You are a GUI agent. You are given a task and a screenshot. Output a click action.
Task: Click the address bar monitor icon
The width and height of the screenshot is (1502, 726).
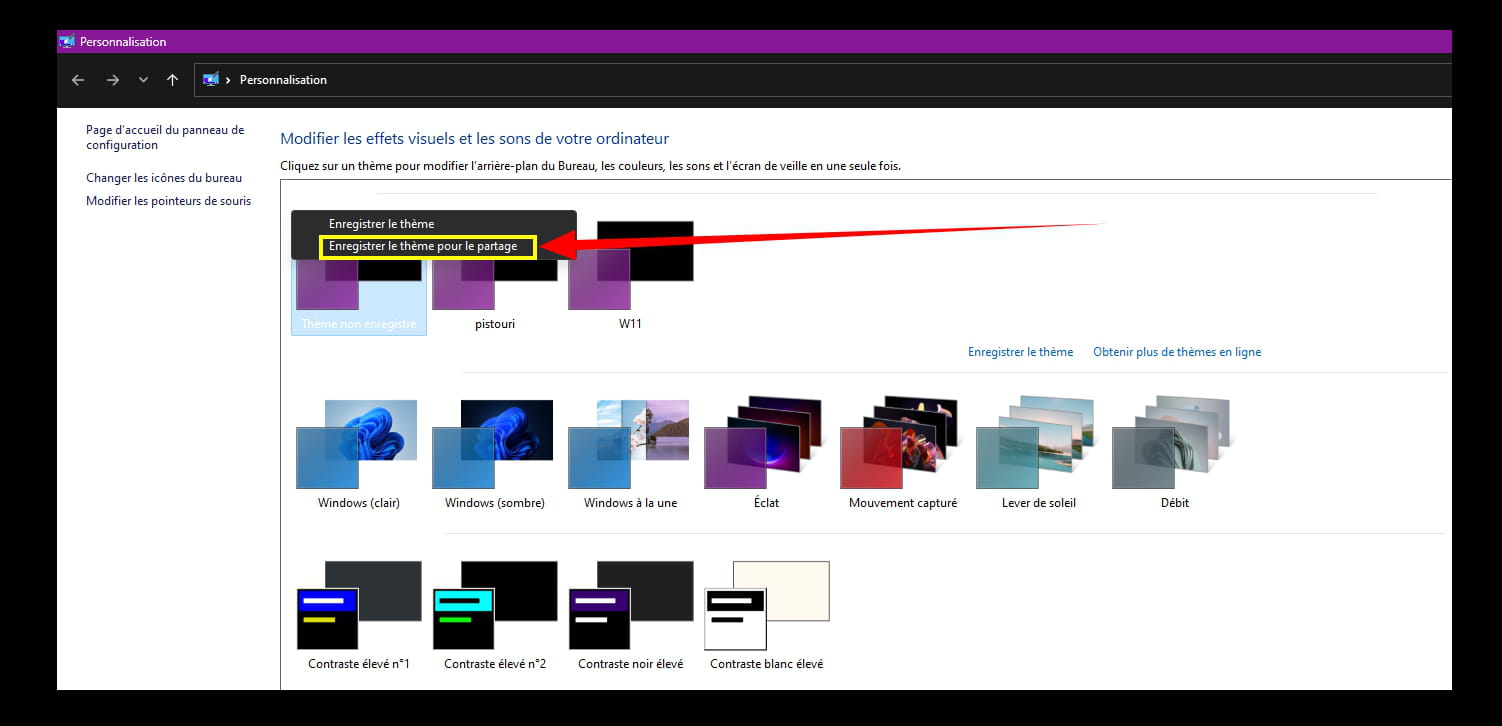click(211, 80)
